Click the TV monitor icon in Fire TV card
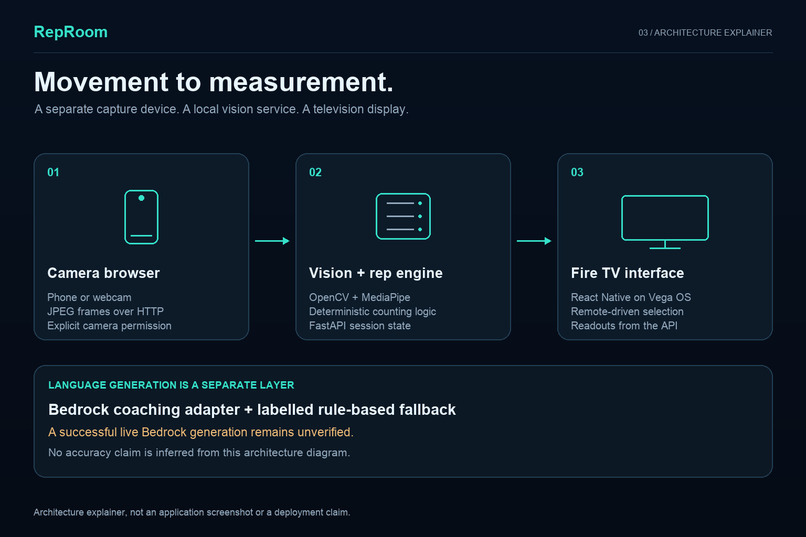Viewport: 806px width, 537px height. 665,222
